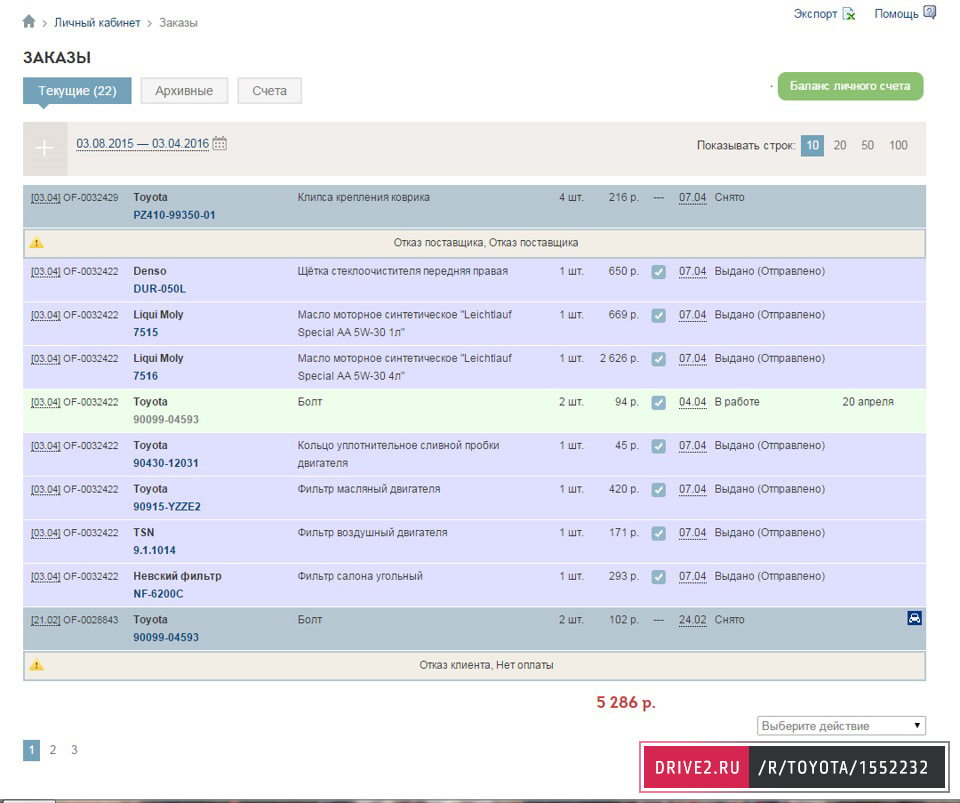The image size is (960, 803).
Task: Toggle checkbox for TSN 9.1.1014 row
Action: coord(658,533)
